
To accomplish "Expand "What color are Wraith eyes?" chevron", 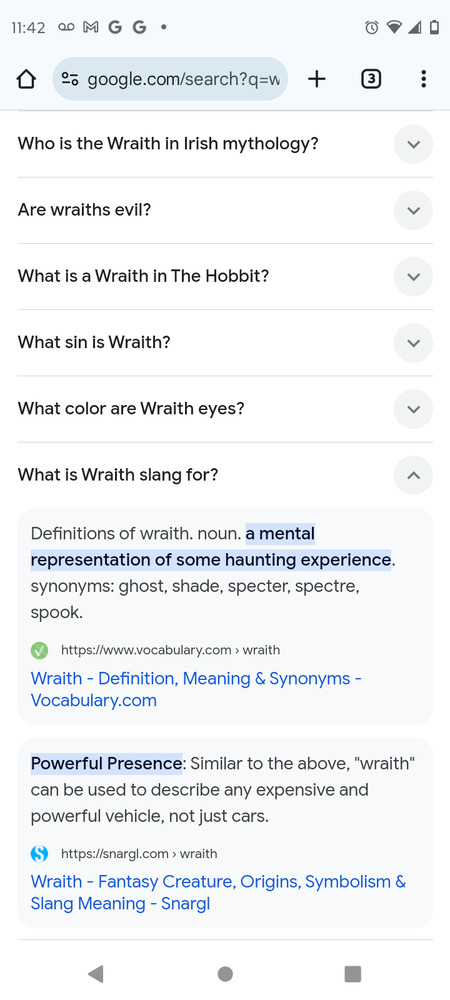I will [414, 409].
